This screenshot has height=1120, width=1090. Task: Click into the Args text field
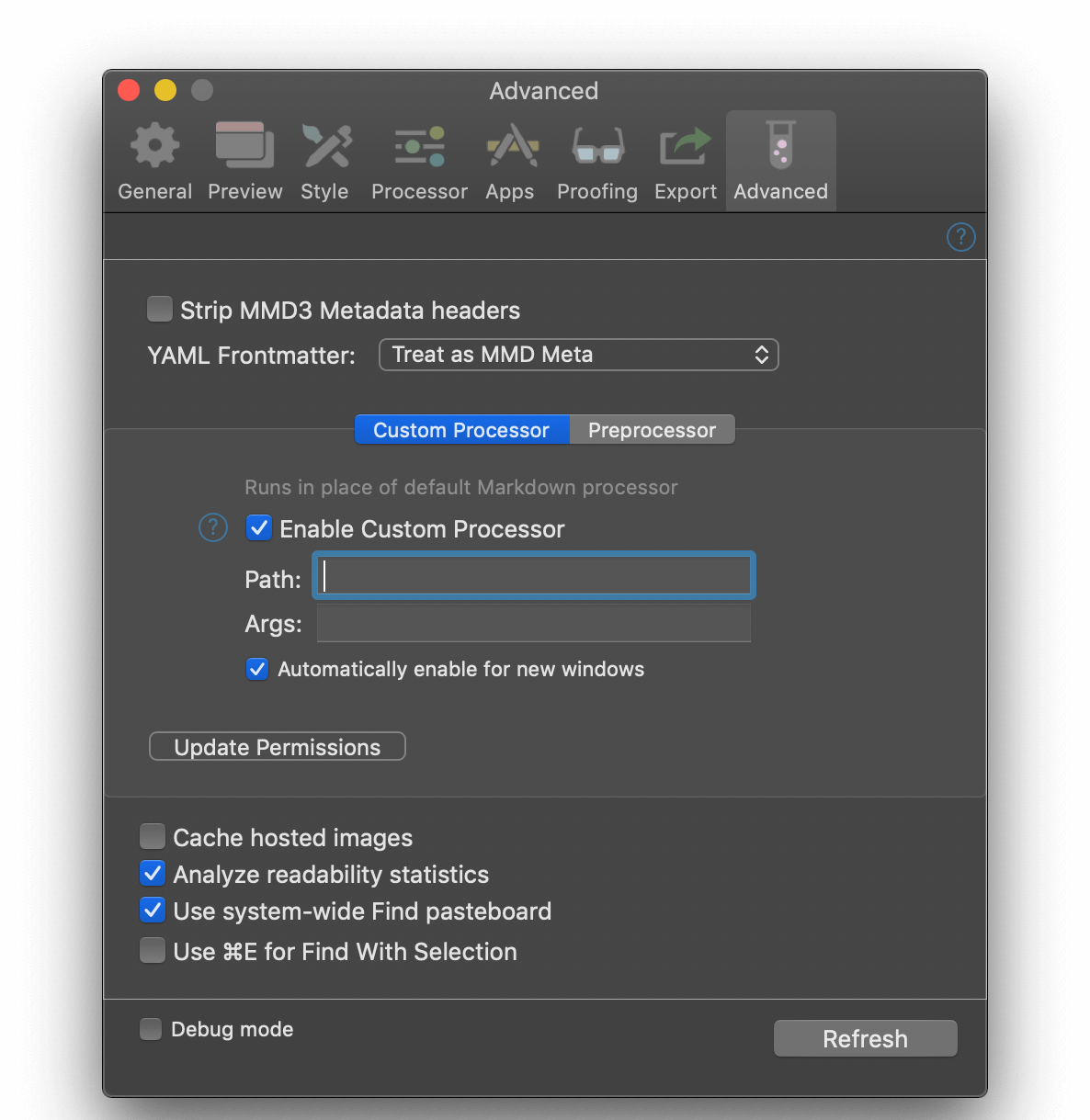[534, 623]
